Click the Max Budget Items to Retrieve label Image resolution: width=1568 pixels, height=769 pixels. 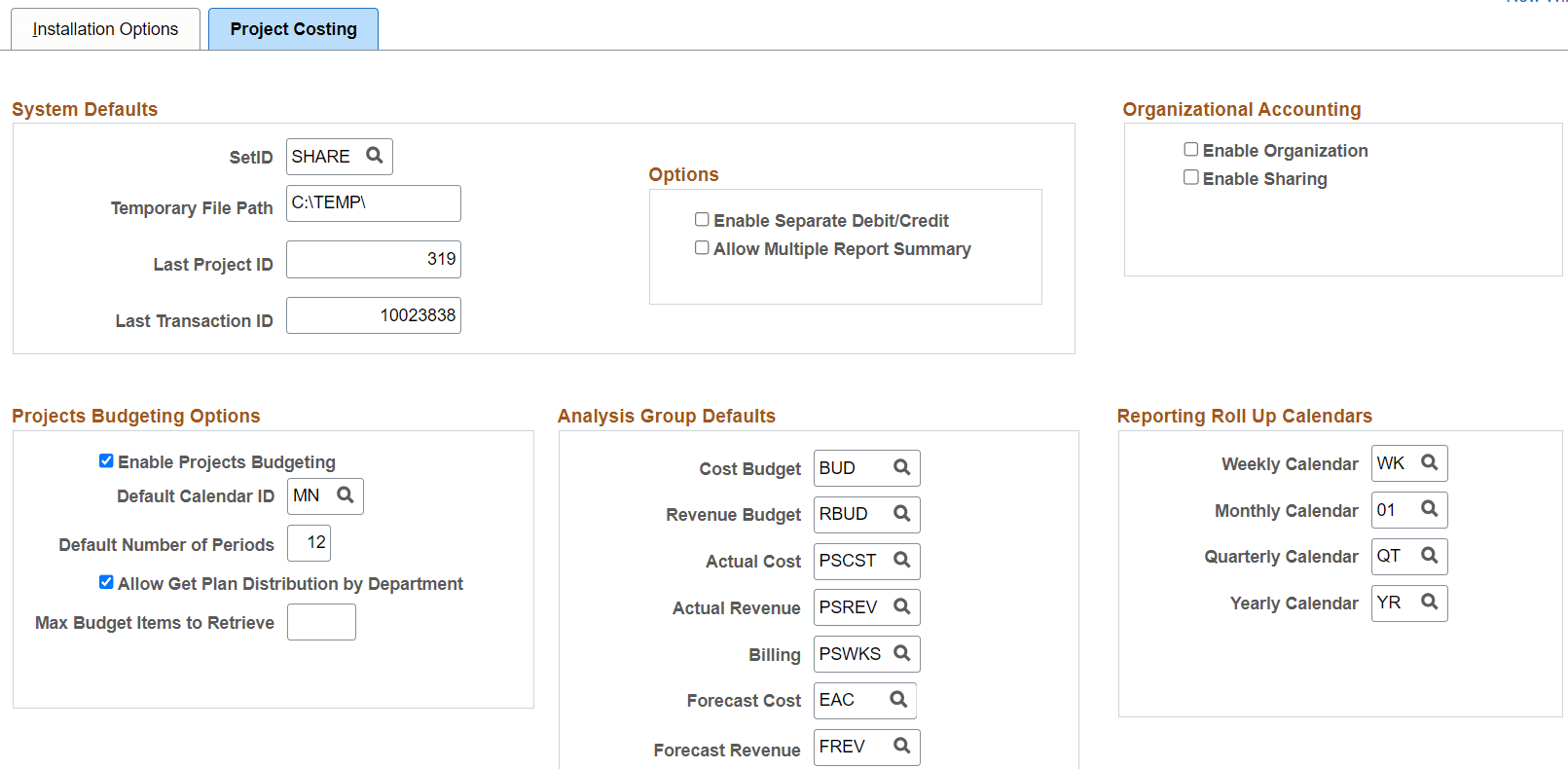[155, 623]
